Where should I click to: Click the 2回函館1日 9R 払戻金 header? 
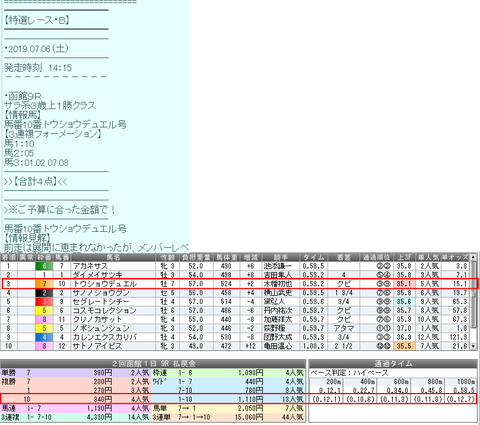153,363
